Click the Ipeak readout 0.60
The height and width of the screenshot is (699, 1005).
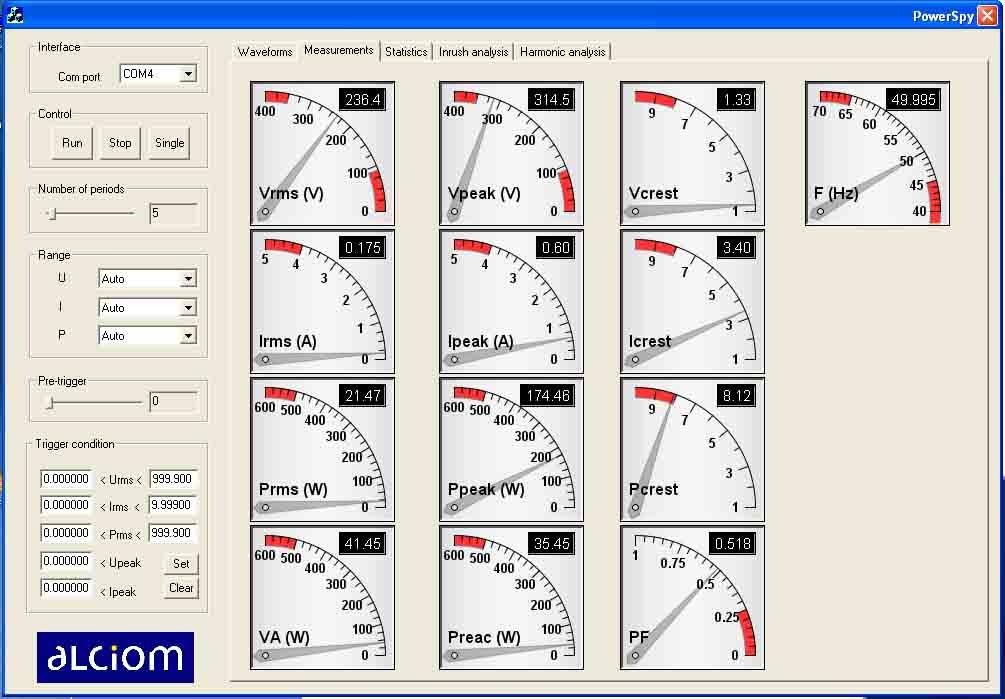click(x=555, y=247)
